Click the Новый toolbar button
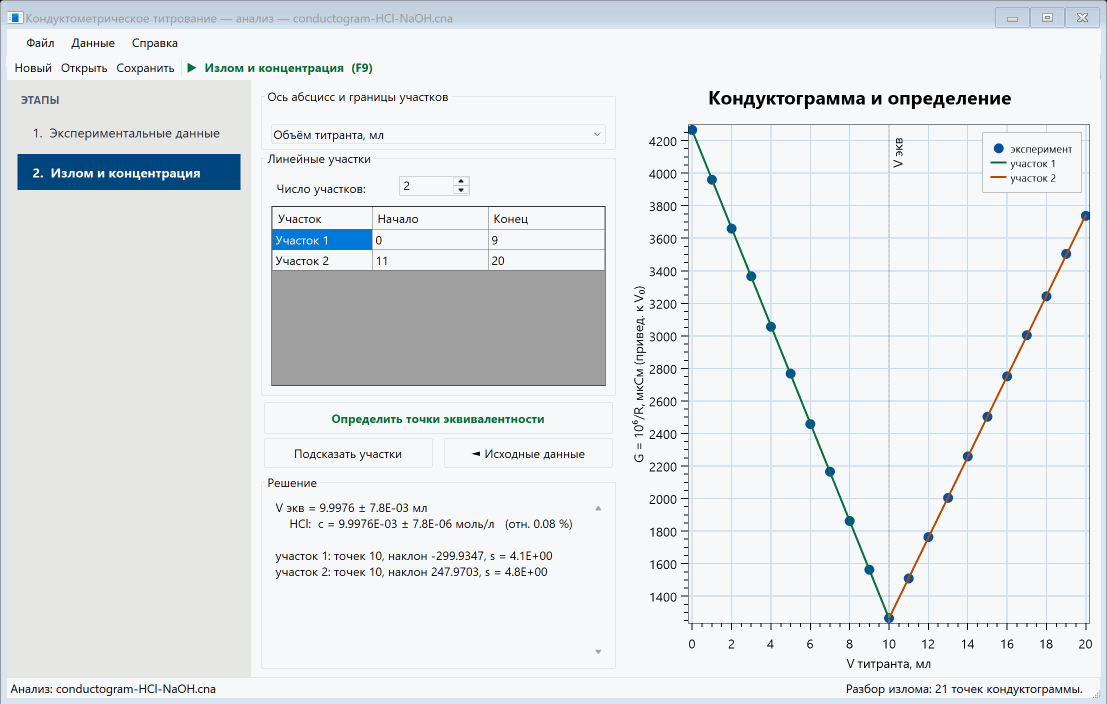1107x704 pixels. coord(33,68)
